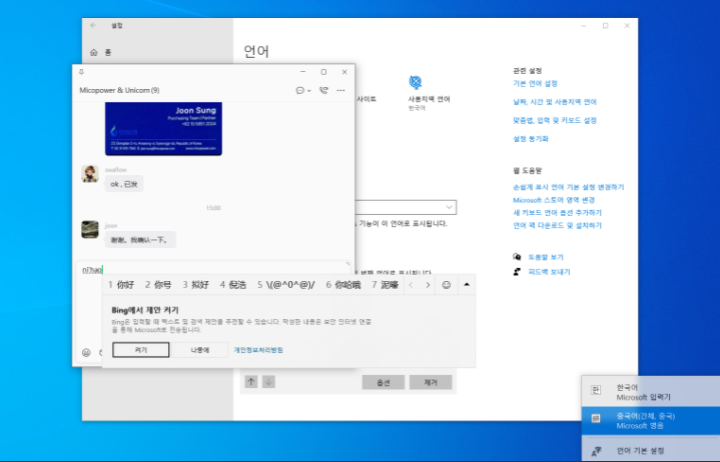Viewport: 720px width, 462px height.
Task: Close the Settings window
Action: pyautogui.click(x=627, y=26)
